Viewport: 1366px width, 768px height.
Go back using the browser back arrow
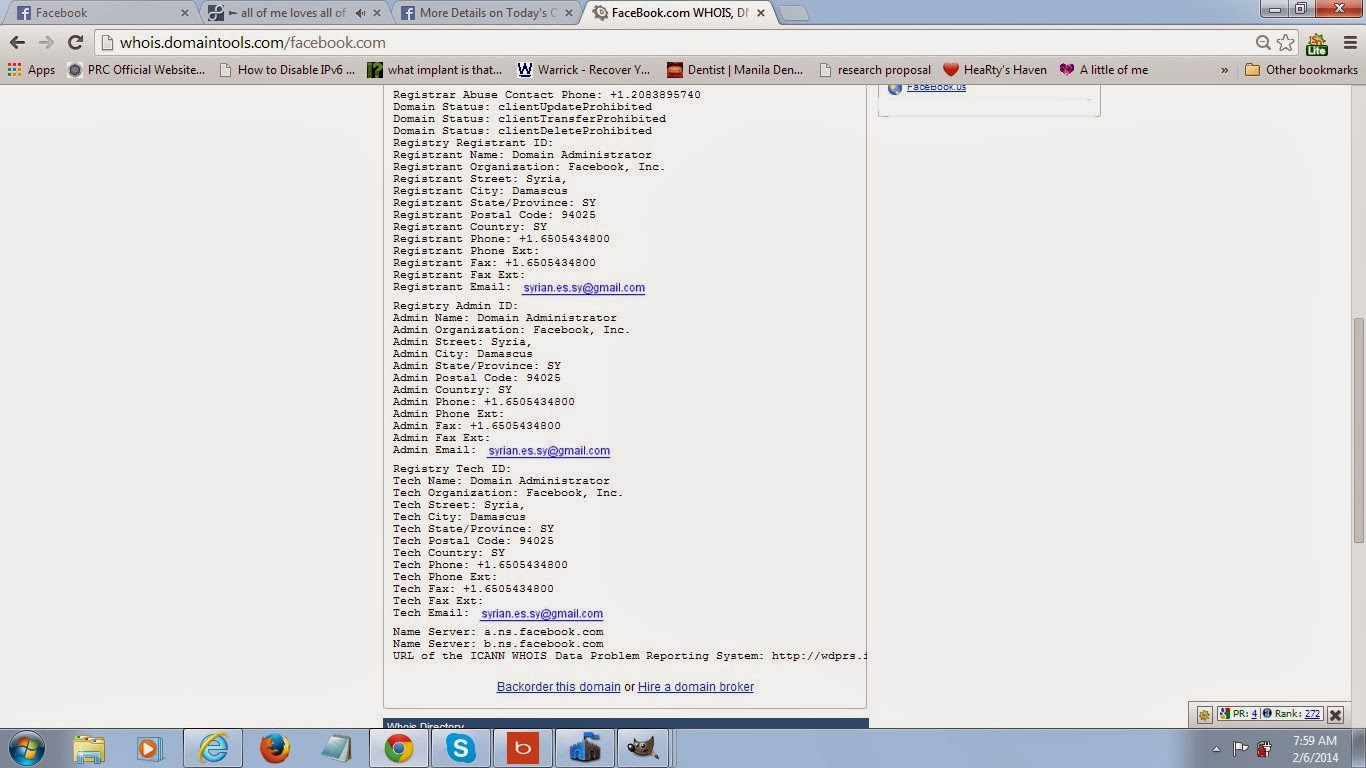[x=17, y=42]
